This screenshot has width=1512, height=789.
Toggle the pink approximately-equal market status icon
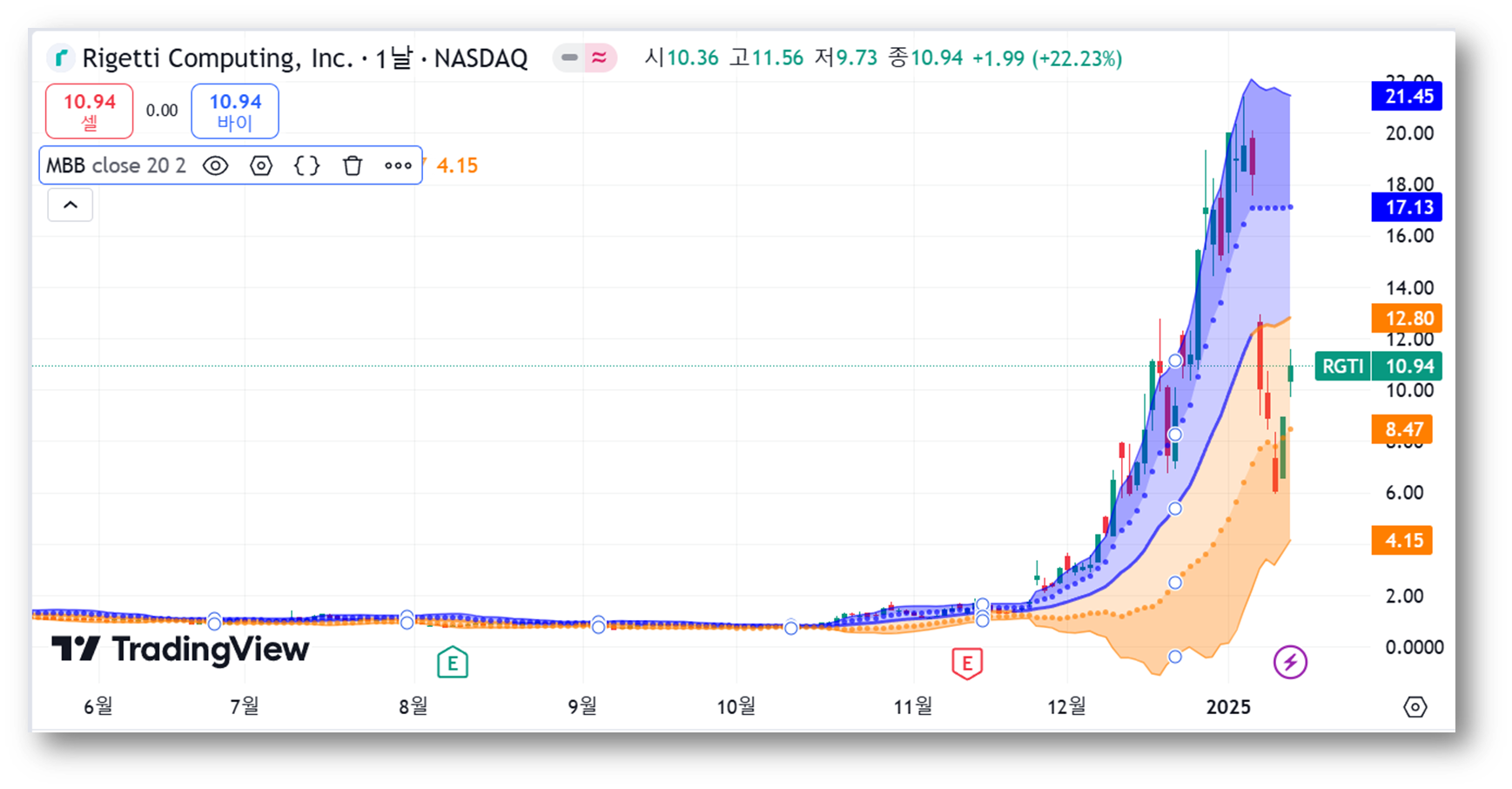tap(599, 58)
